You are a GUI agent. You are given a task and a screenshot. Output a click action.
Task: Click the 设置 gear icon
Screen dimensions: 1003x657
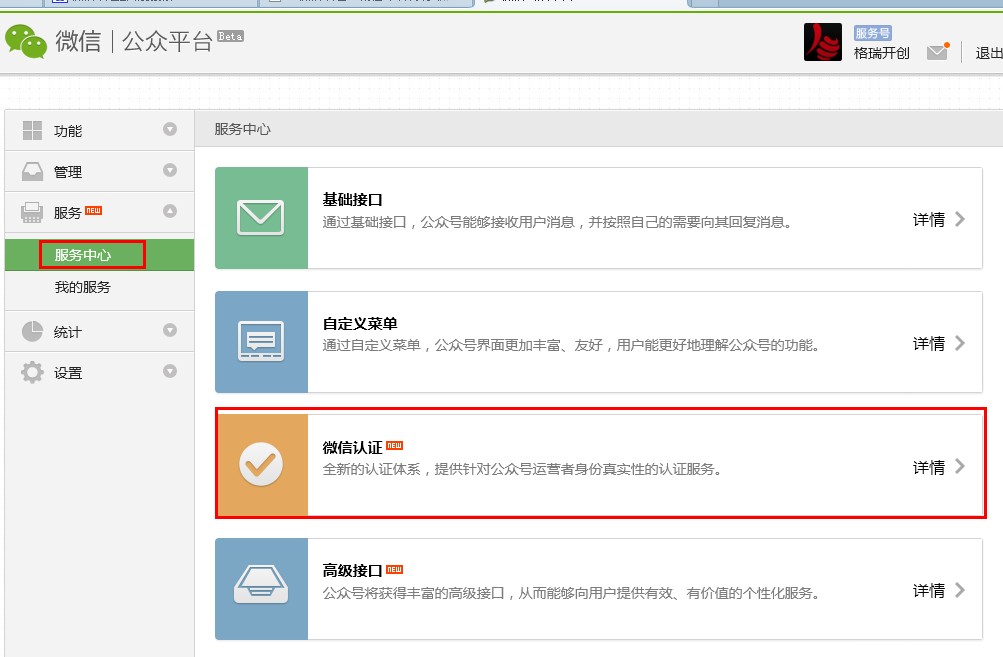(x=32, y=372)
